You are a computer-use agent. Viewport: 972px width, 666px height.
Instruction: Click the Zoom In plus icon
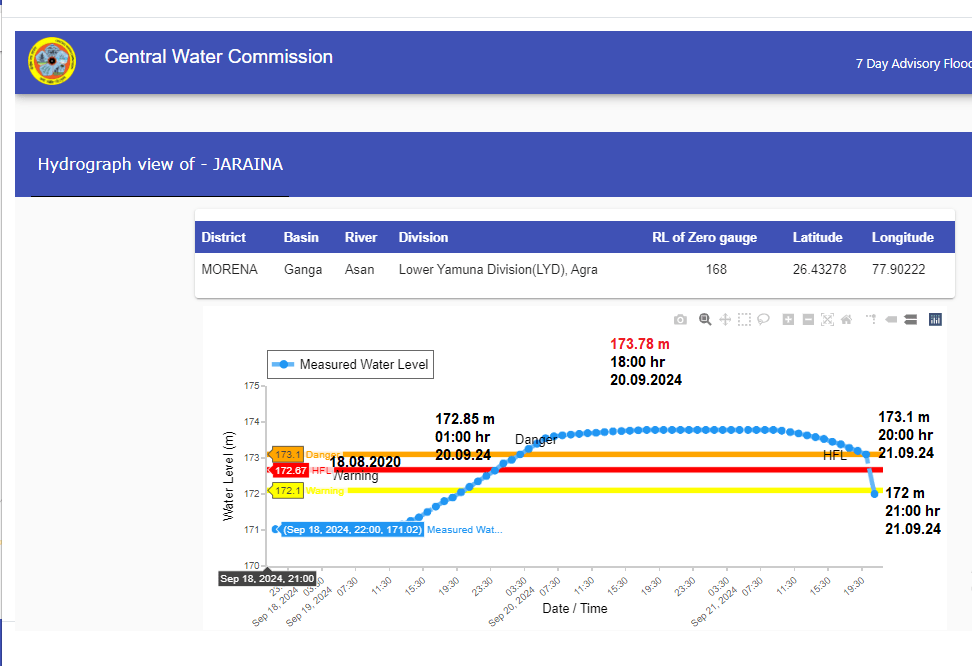tap(788, 320)
